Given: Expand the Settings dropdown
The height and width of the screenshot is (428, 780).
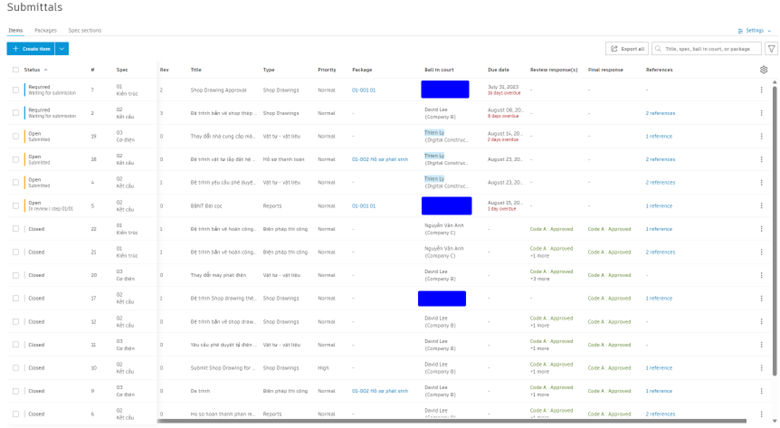Looking at the screenshot, I should pos(754,30).
